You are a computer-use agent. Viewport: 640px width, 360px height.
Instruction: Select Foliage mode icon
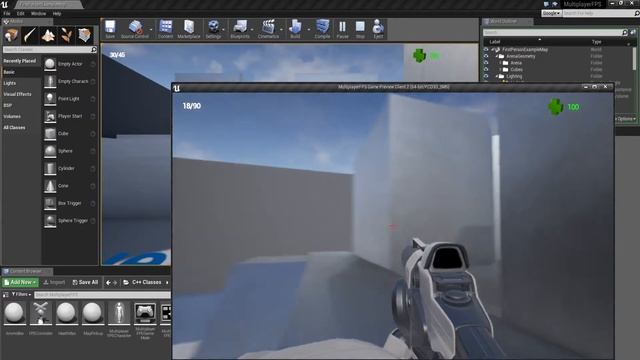(67, 36)
